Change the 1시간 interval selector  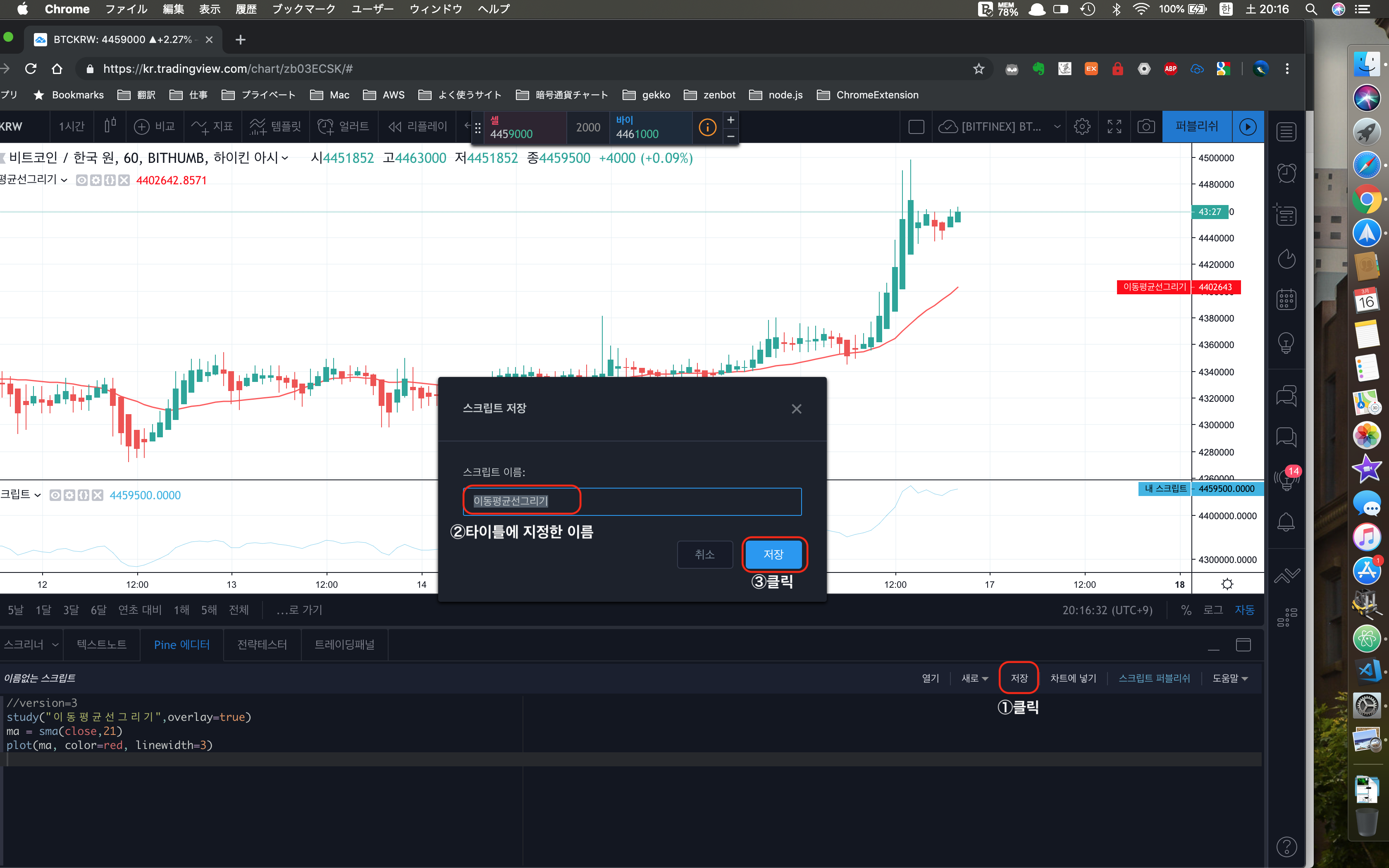tap(71, 126)
